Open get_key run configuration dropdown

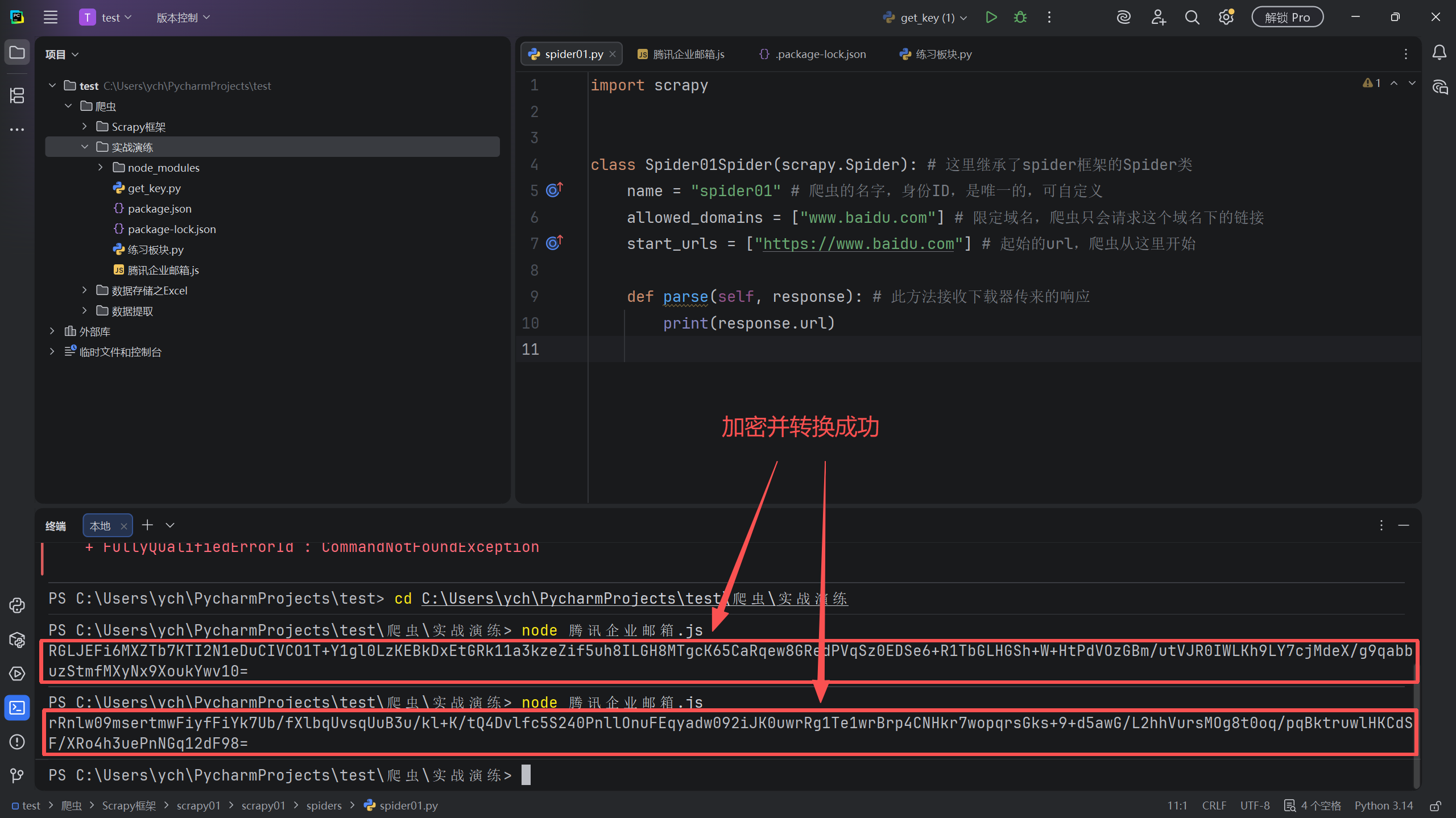point(925,17)
